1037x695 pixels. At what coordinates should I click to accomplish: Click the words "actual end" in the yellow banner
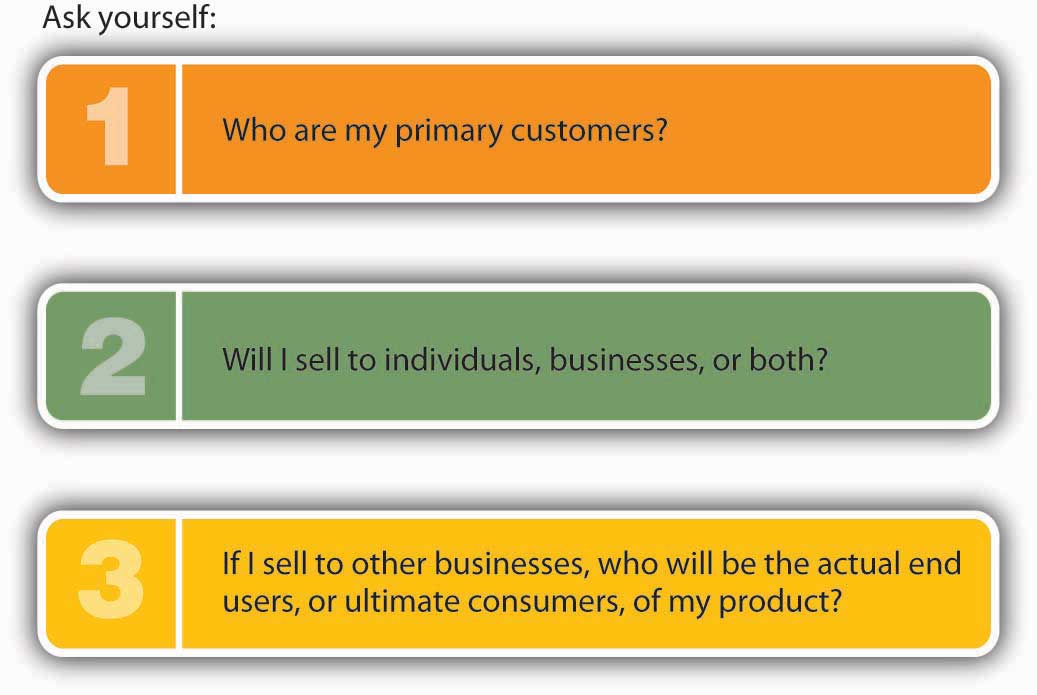[889, 563]
